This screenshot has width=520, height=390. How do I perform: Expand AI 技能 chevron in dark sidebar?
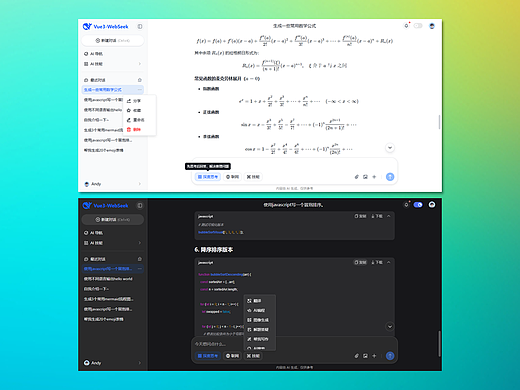coord(140,243)
